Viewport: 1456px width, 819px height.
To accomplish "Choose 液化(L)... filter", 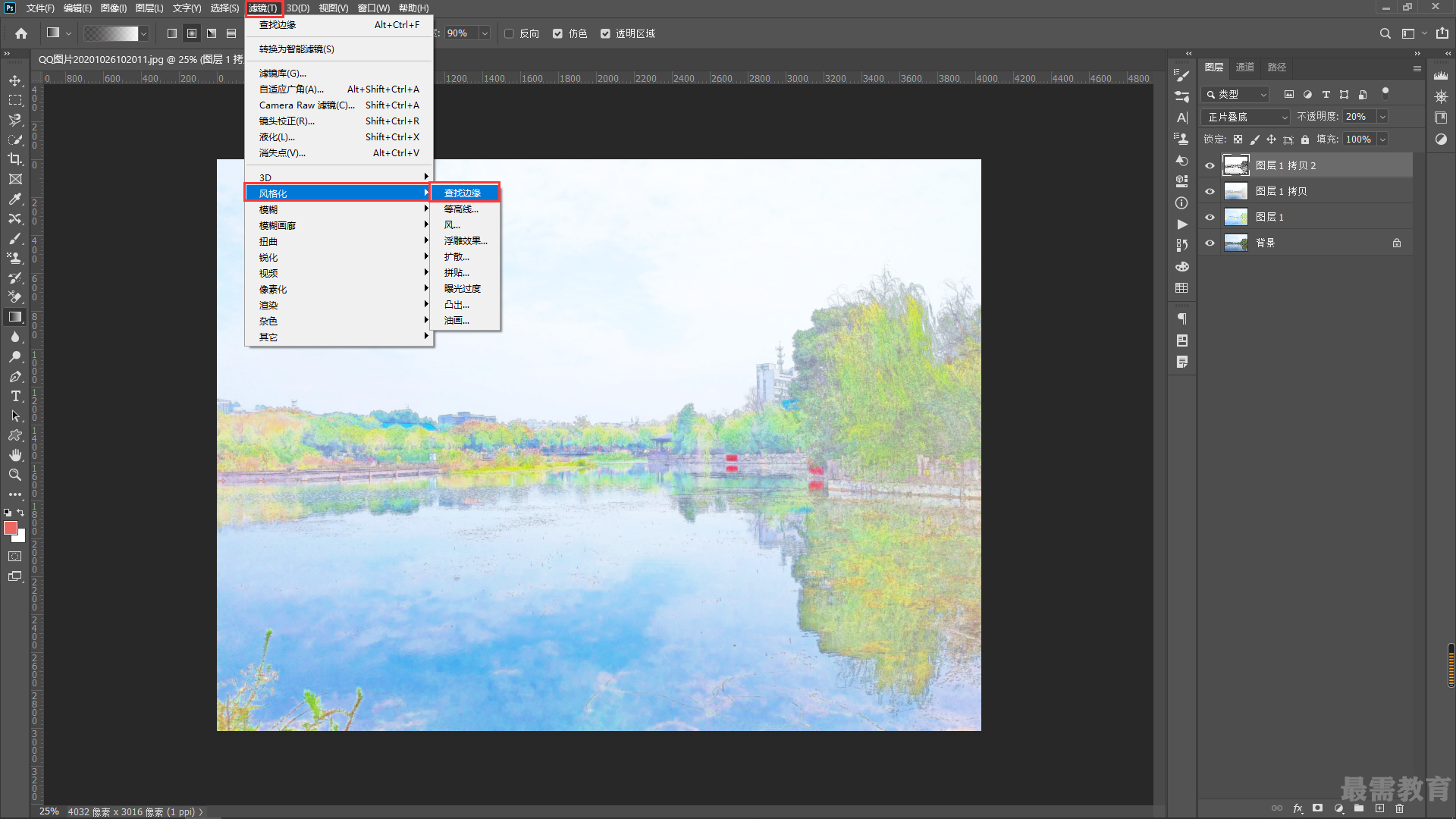I will click(x=339, y=136).
